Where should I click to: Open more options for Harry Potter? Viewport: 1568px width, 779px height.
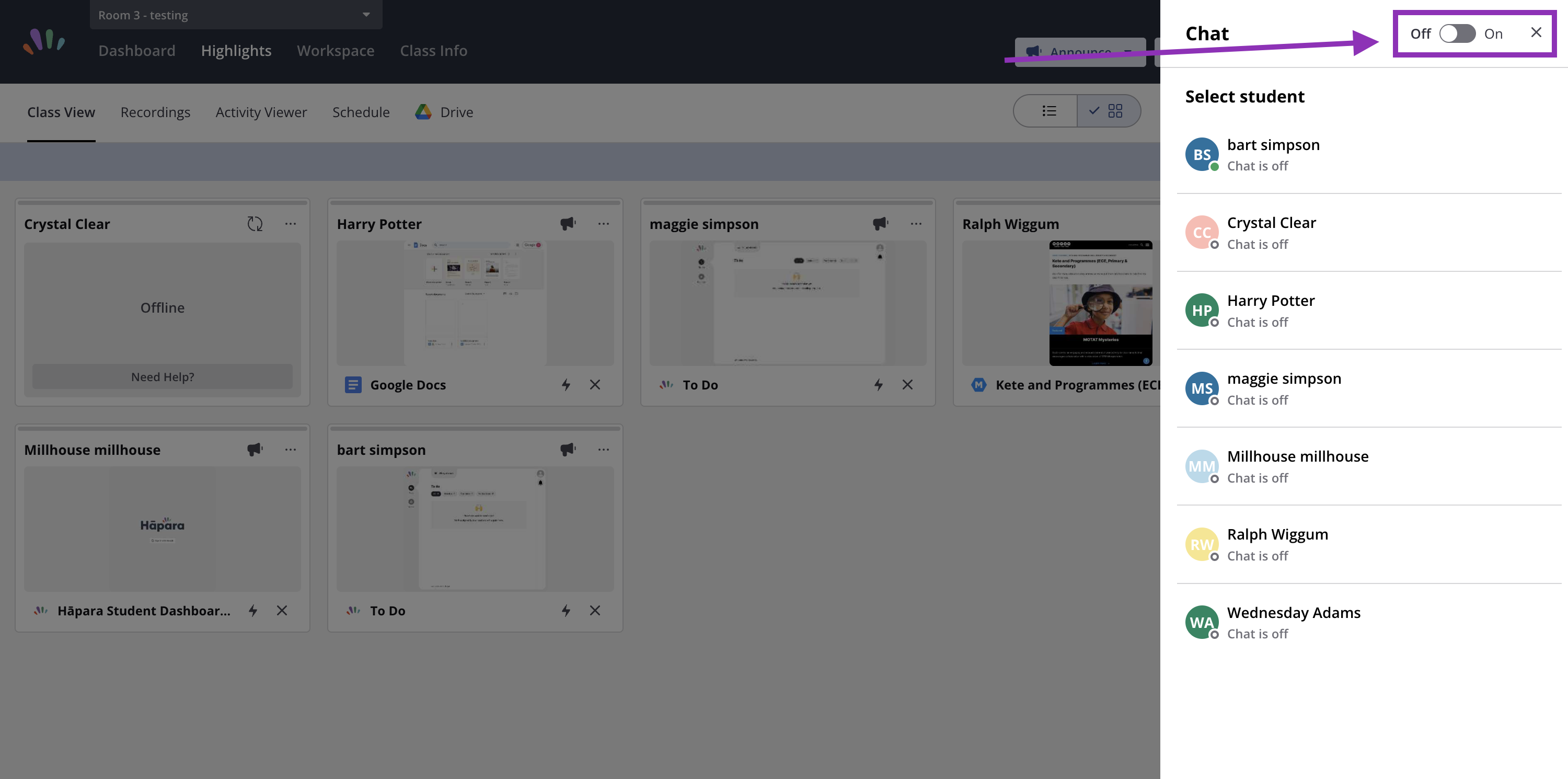coord(603,224)
